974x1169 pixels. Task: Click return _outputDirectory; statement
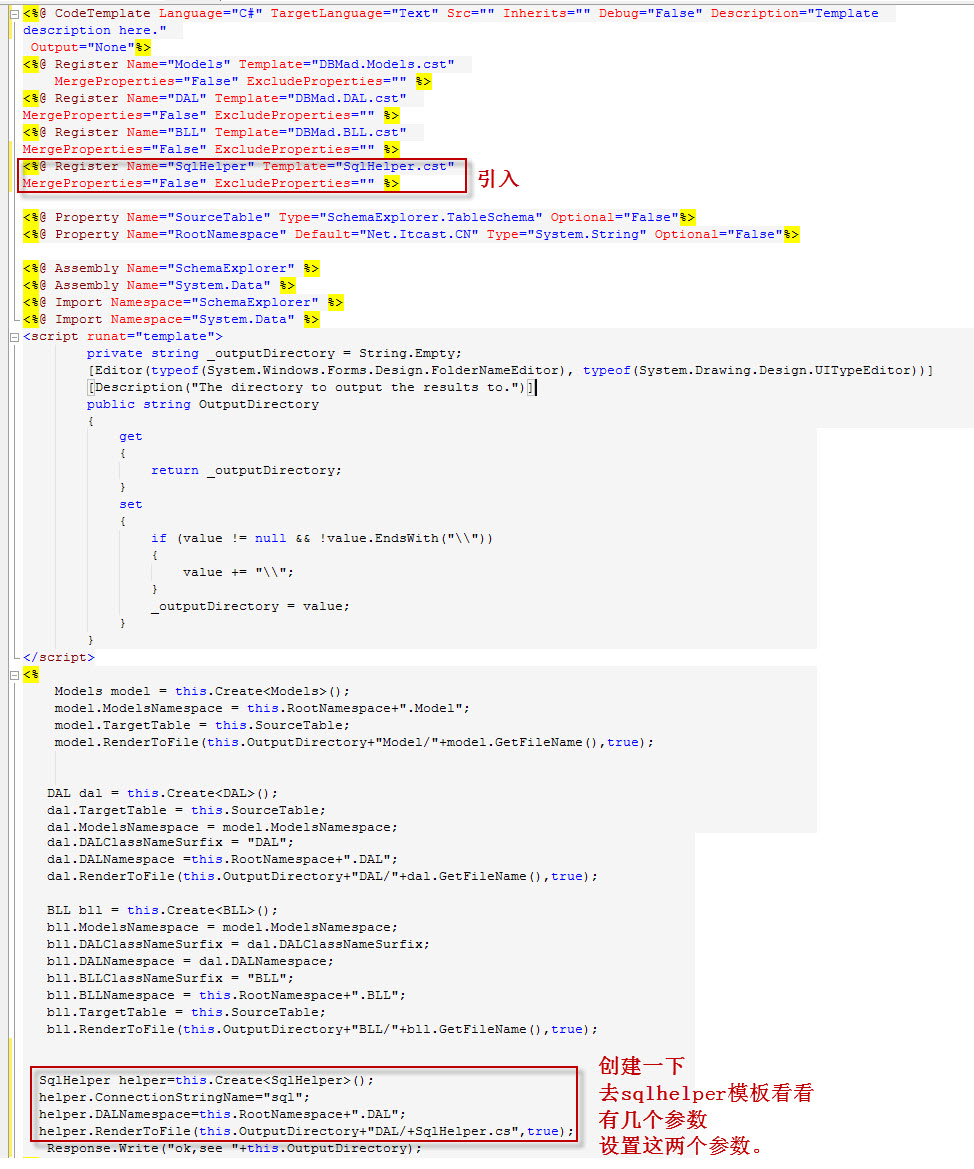pos(247,471)
